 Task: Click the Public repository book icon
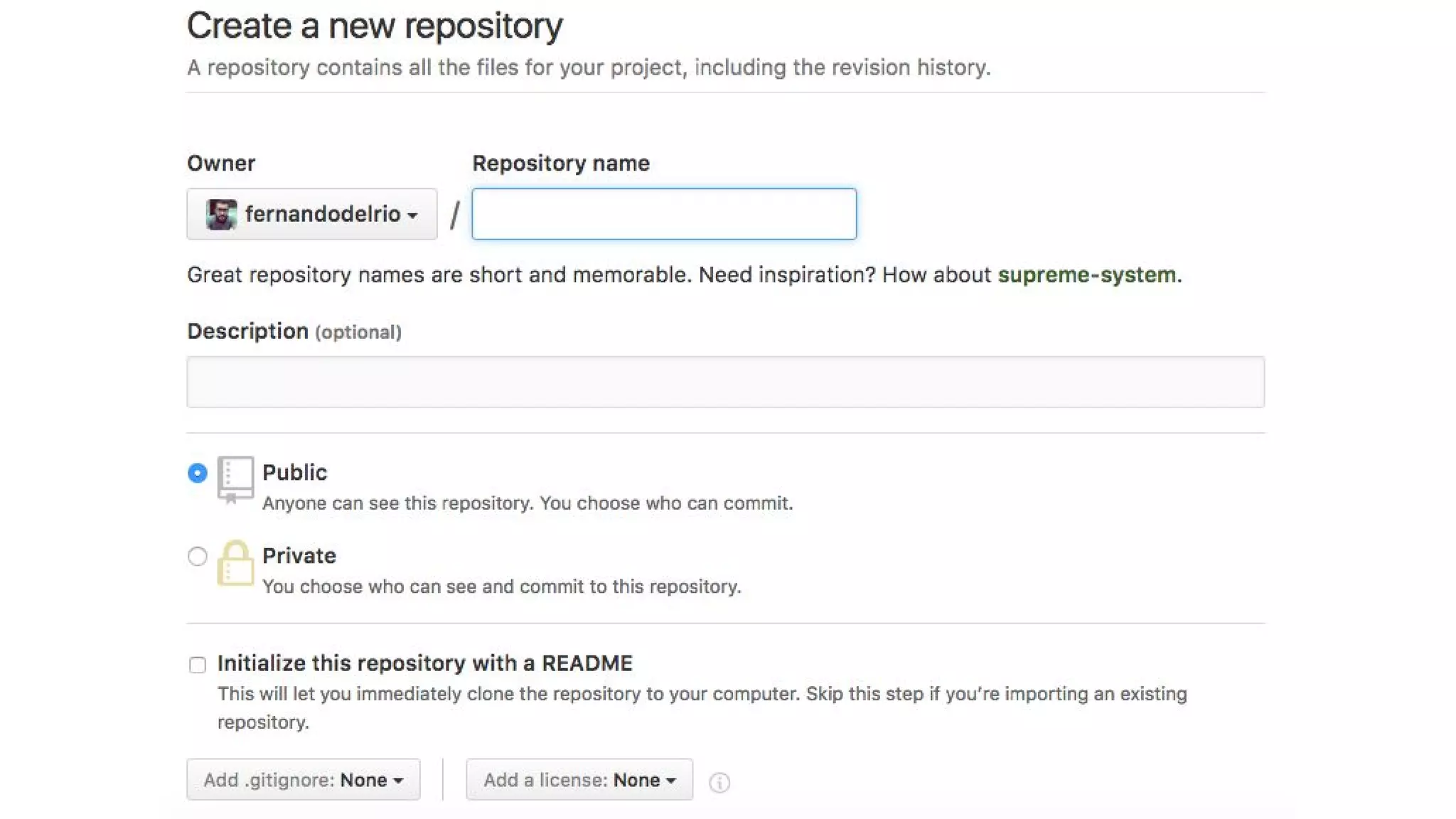pos(235,478)
